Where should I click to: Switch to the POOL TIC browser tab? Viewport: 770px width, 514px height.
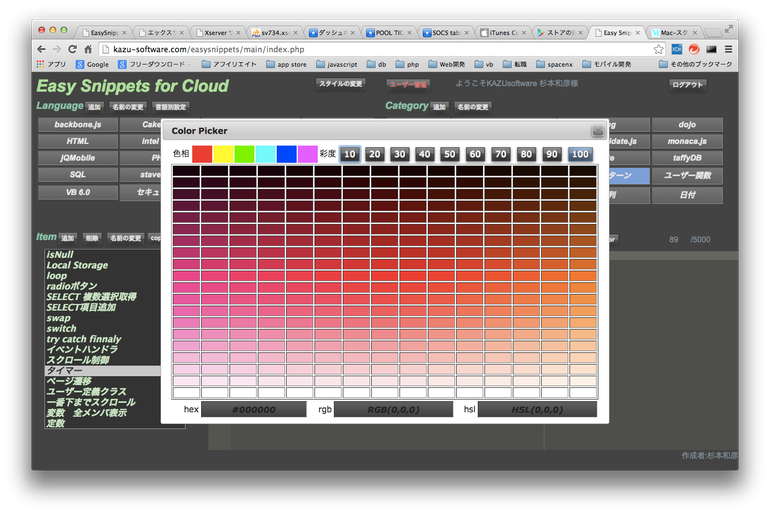tap(389, 32)
